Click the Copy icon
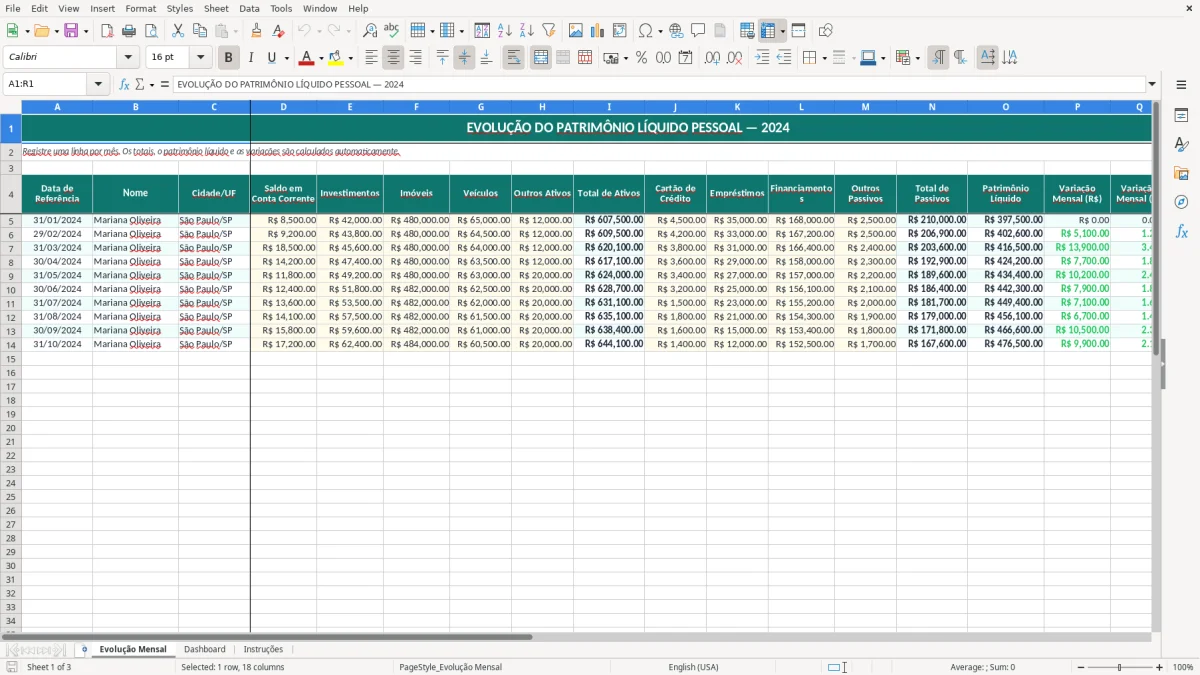The width and height of the screenshot is (1200, 675). click(200, 31)
